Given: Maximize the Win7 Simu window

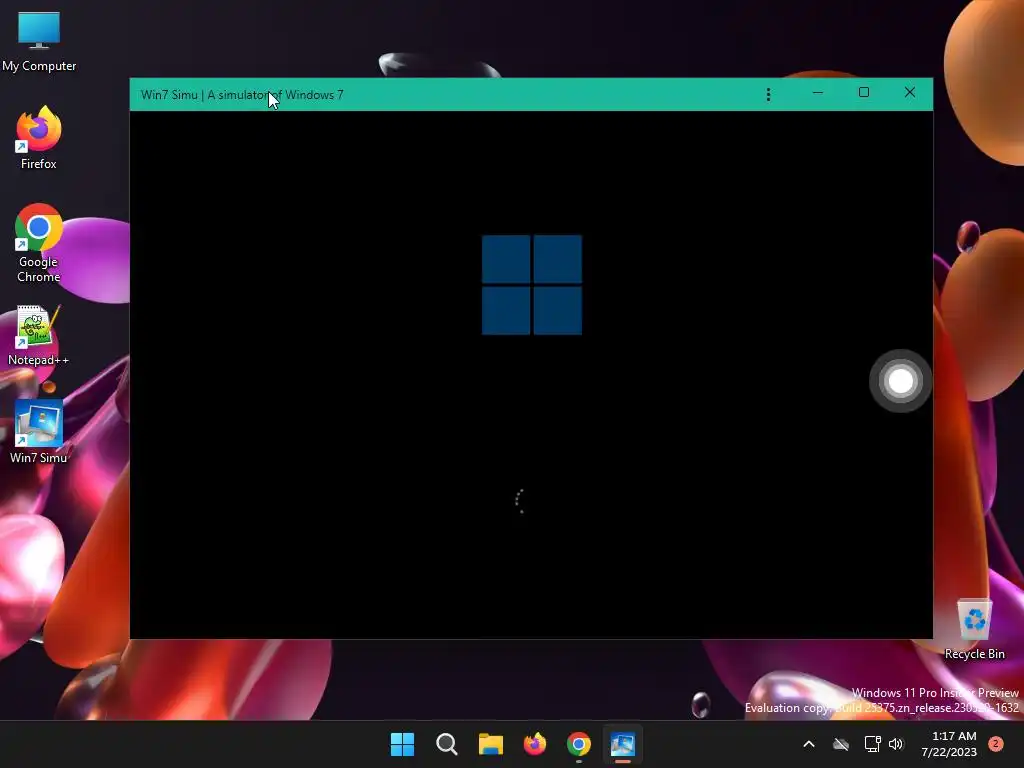Looking at the screenshot, I should point(863,93).
